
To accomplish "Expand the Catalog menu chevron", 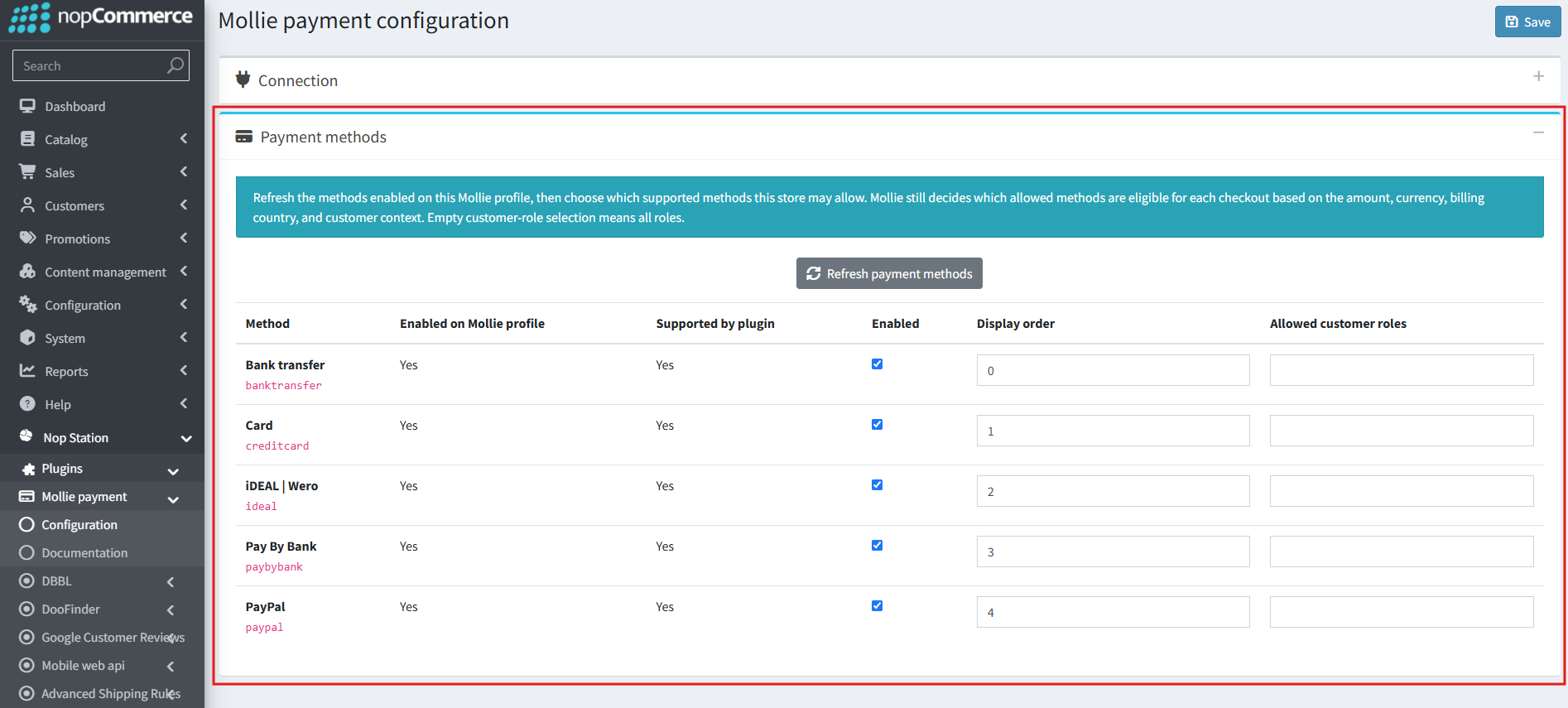I will [184, 138].
